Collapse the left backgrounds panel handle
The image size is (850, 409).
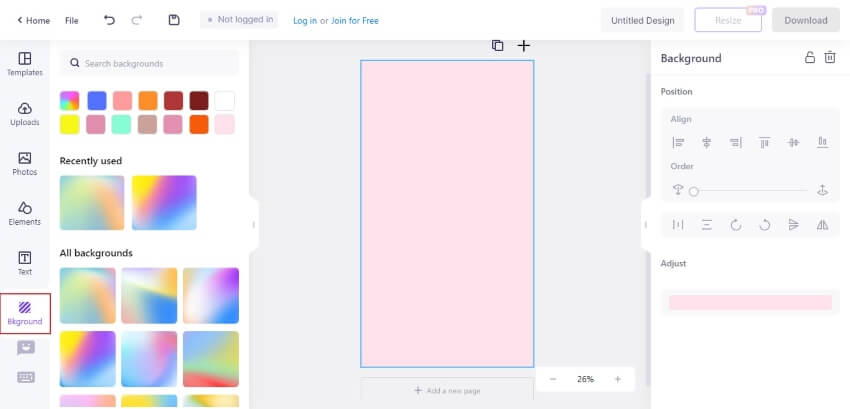[253, 225]
